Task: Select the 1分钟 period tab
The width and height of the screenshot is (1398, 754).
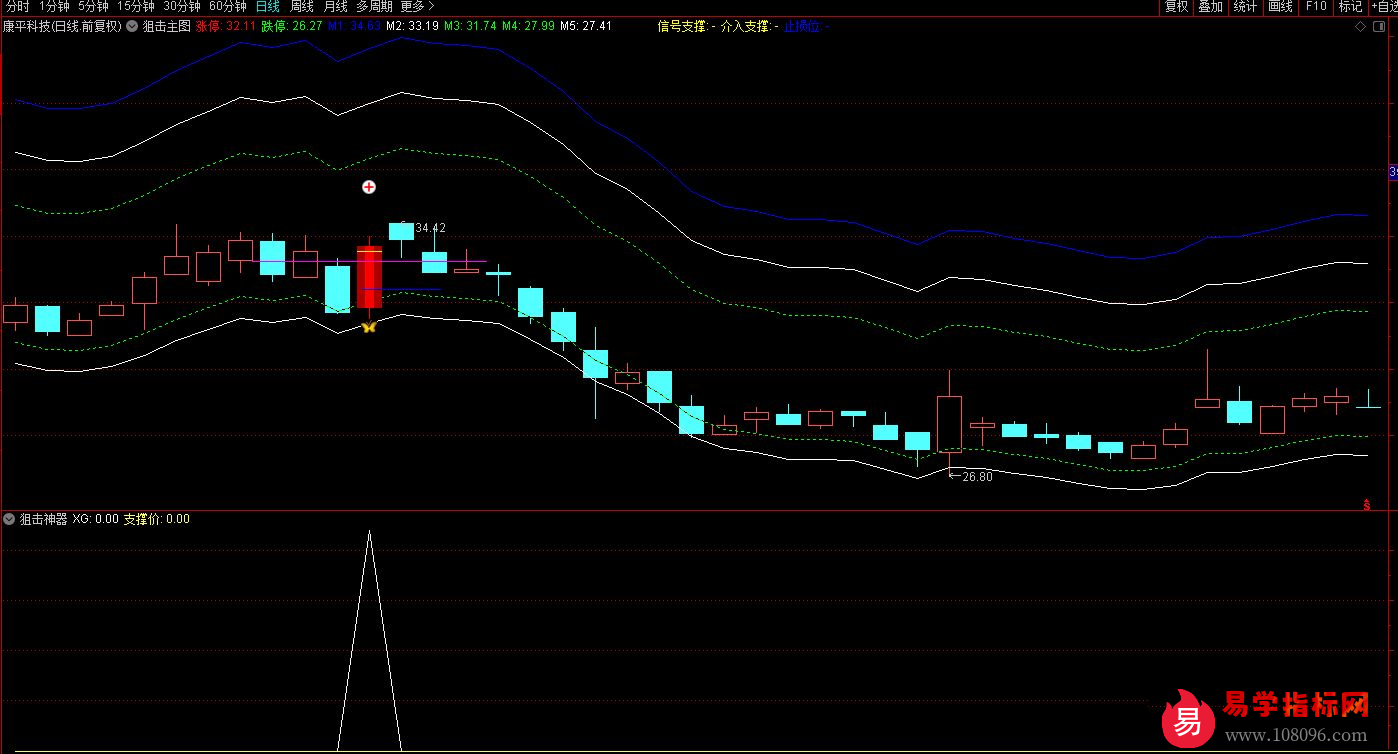Action: tap(55, 6)
